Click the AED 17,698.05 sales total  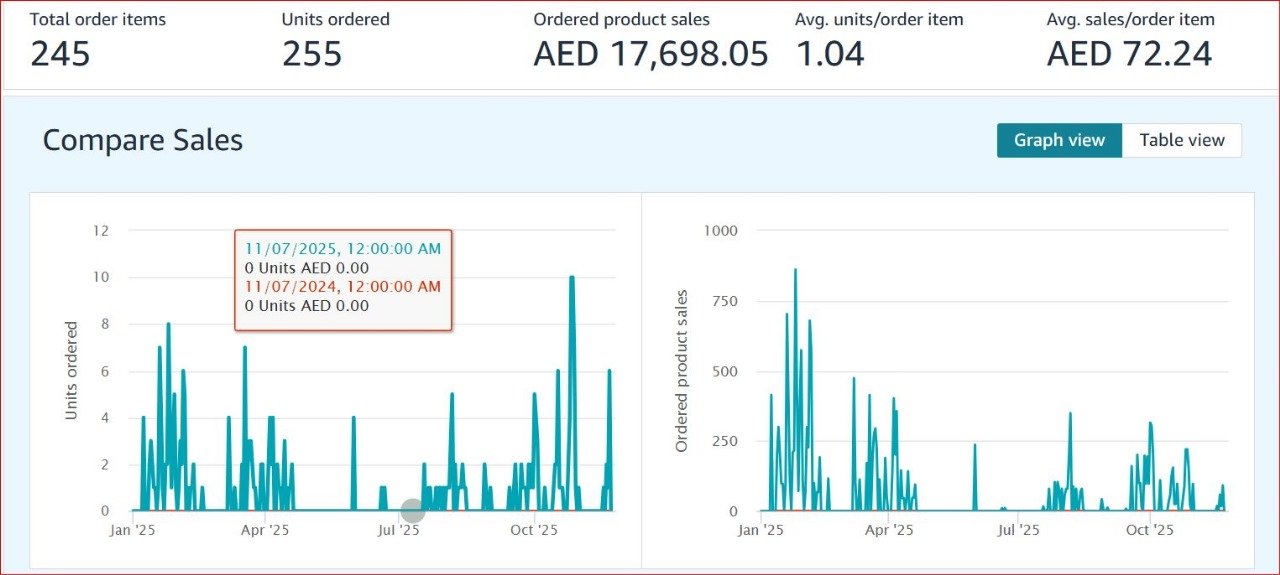(651, 53)
